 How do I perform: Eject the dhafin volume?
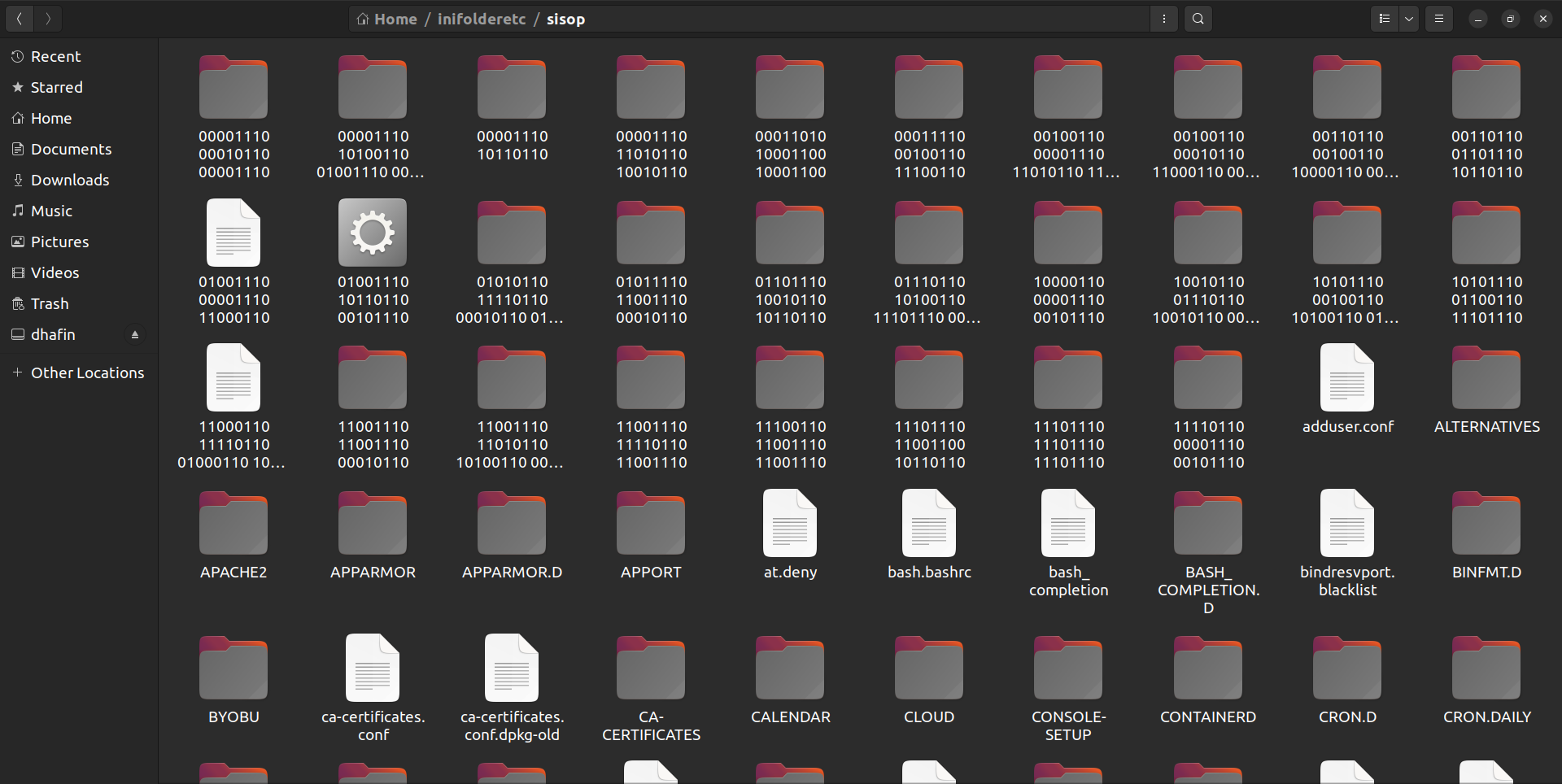pos(135,334)
